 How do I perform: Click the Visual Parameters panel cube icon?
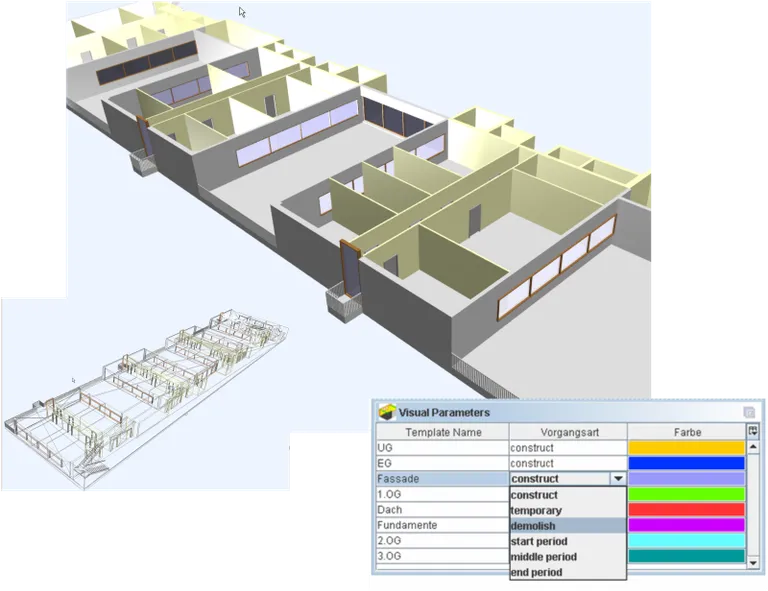(386, 411)
